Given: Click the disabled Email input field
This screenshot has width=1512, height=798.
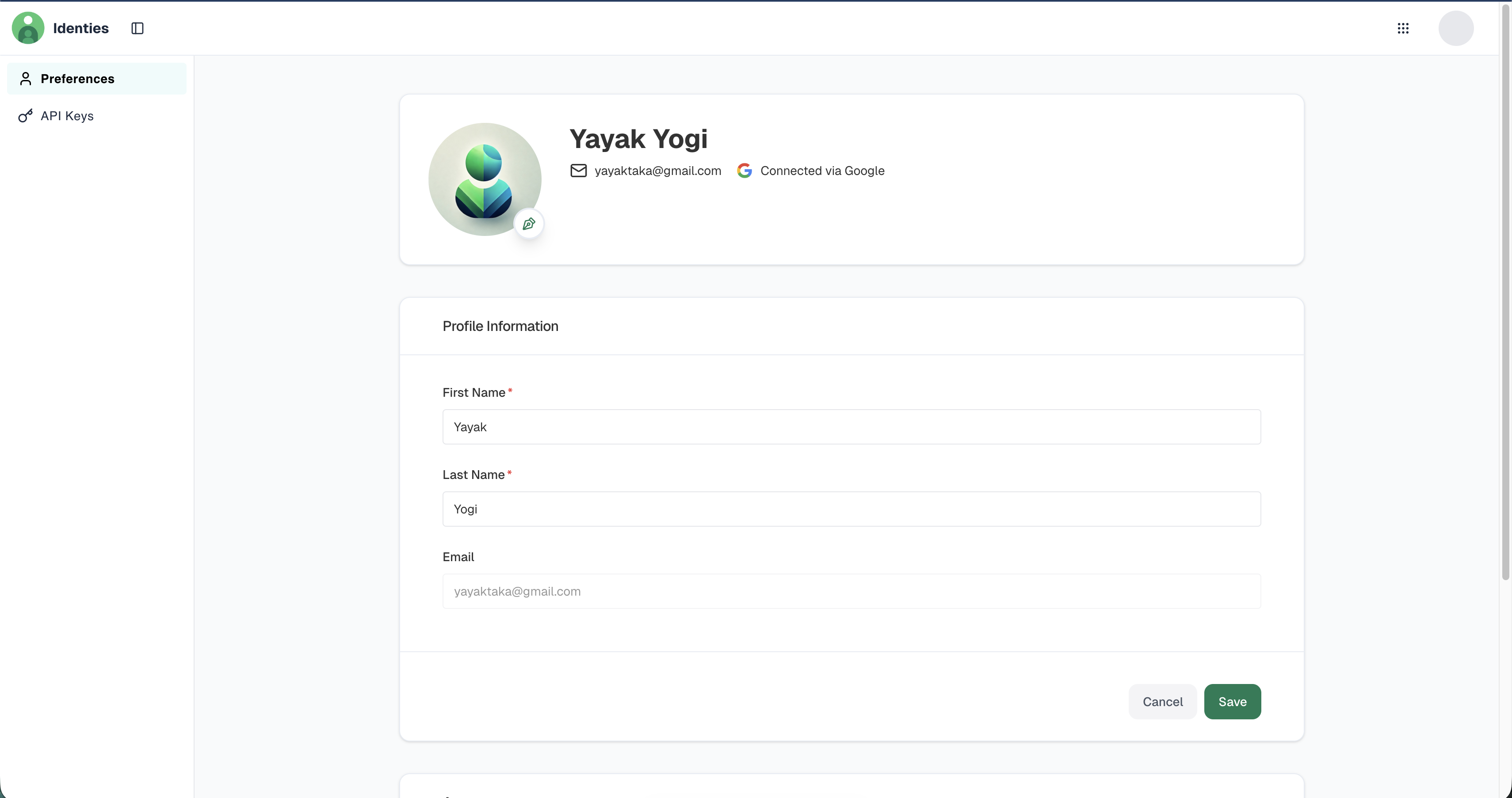Looking at the screenshot, I should point(851,591).
